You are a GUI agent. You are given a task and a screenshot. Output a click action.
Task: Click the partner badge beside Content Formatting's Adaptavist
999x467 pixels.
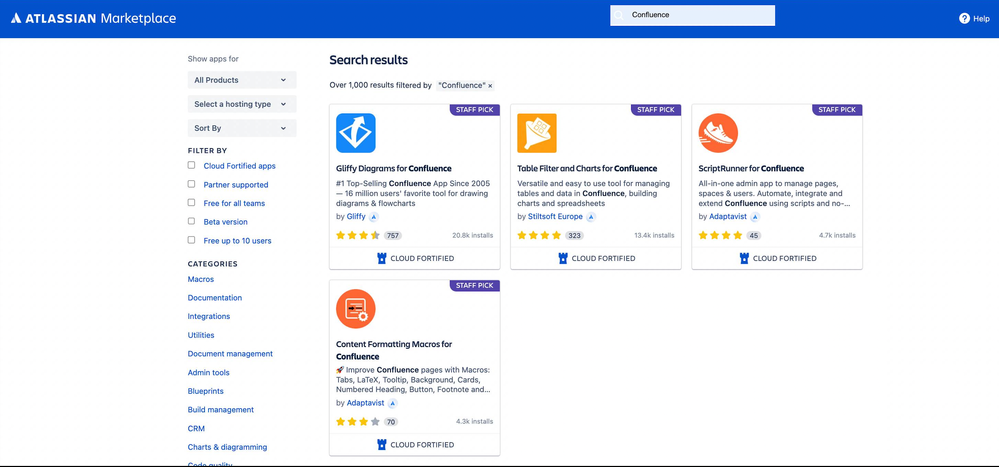coord(392,403)
